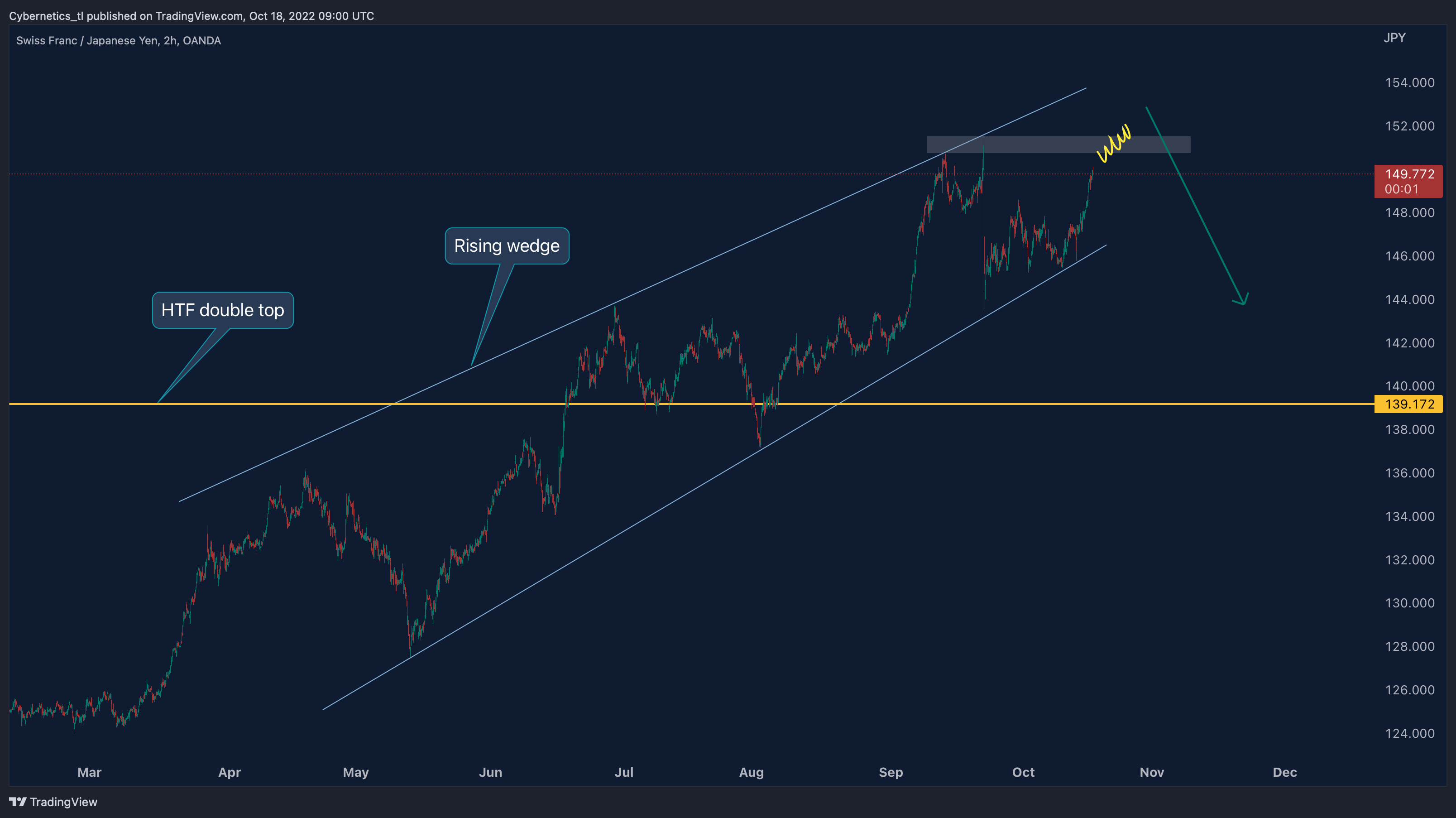Click the yellow horizontal line at 139.172

tap(691, 404)
